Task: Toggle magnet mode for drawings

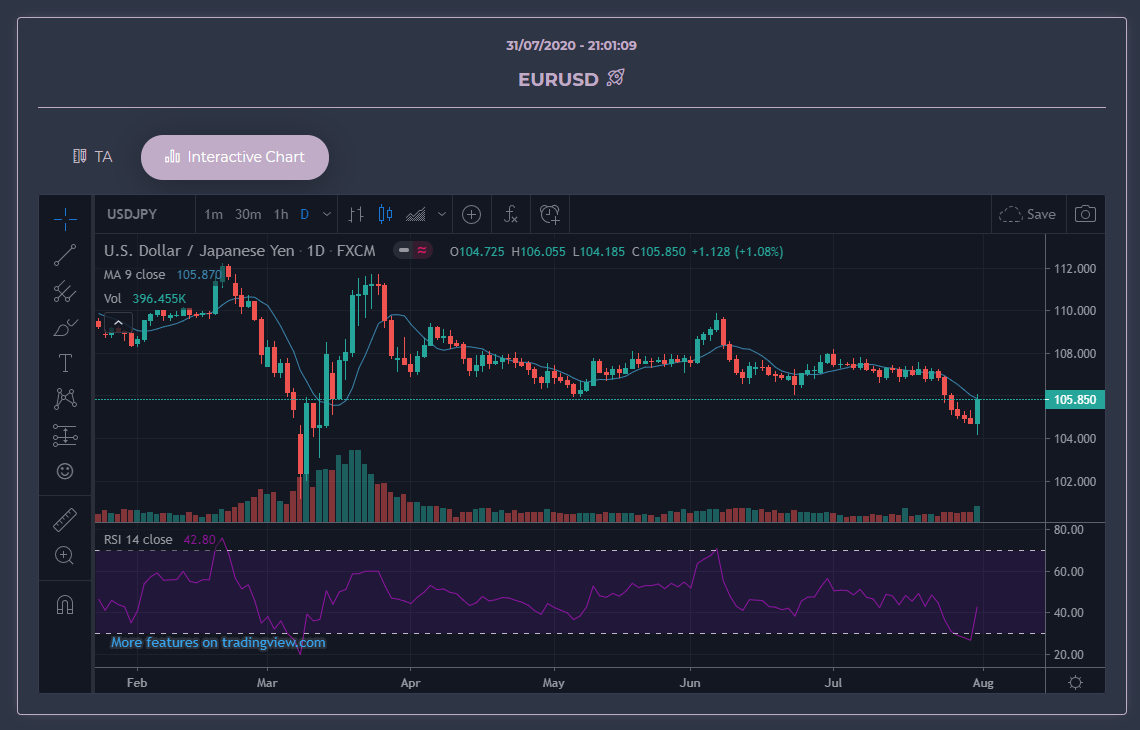Action: point(64,601)
